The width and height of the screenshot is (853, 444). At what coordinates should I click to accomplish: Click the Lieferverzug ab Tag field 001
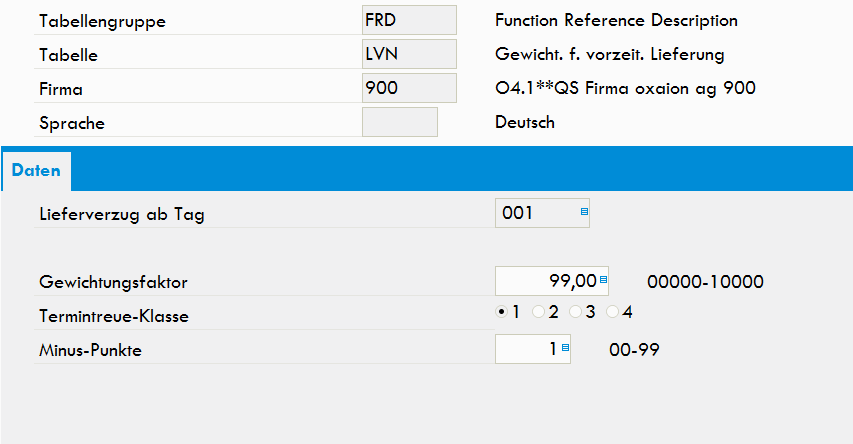(542, 213)
